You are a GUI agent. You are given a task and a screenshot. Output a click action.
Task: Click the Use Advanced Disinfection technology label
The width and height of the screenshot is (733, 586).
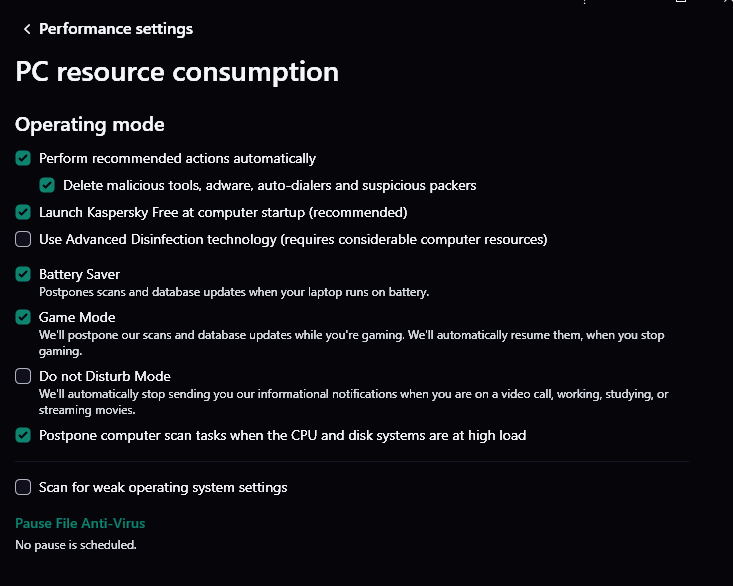tap(292, 239)
